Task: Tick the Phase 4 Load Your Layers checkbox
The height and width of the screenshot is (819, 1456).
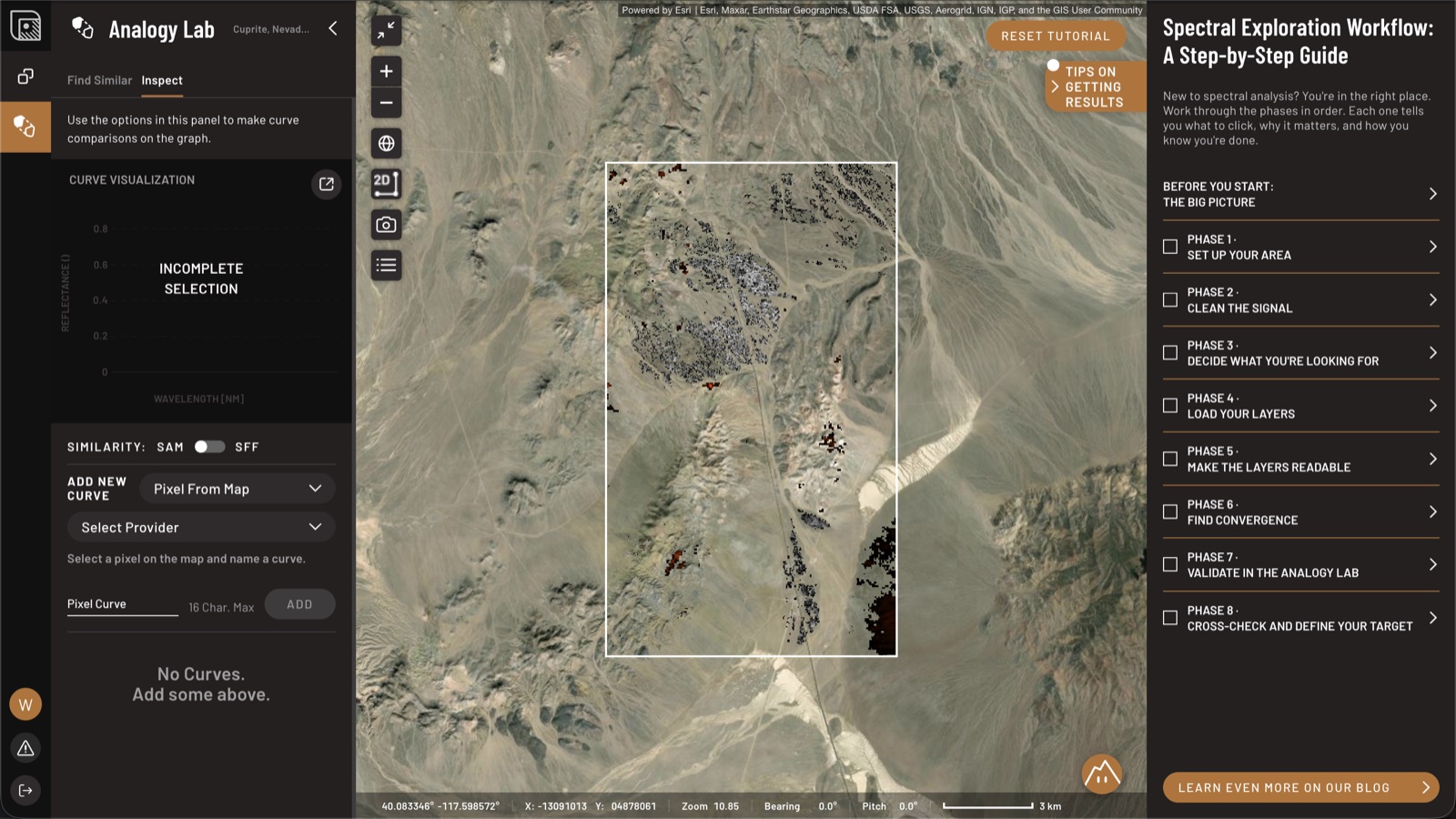Action: click(1170, 406)
